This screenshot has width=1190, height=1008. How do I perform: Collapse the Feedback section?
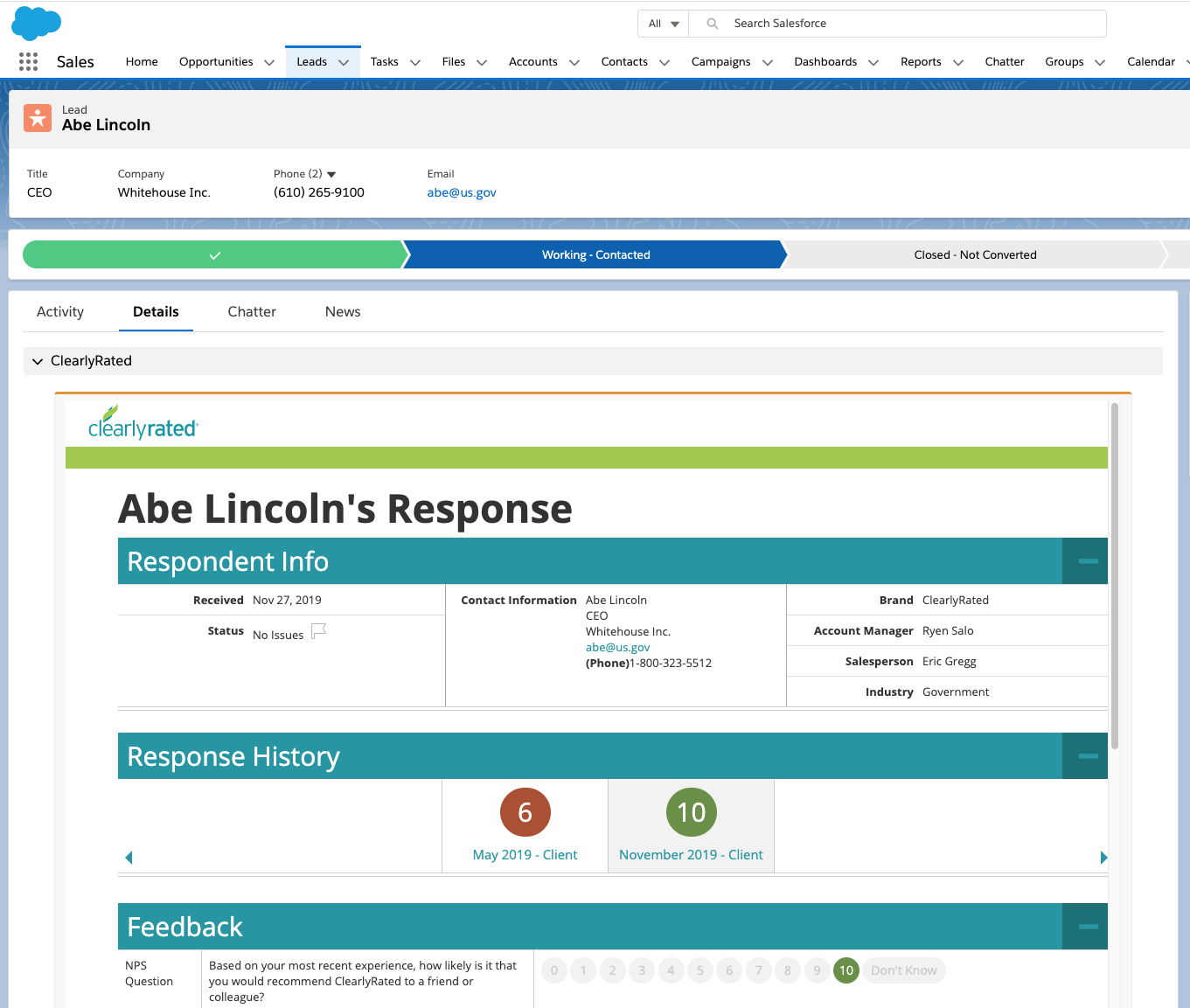(1085, 927)
